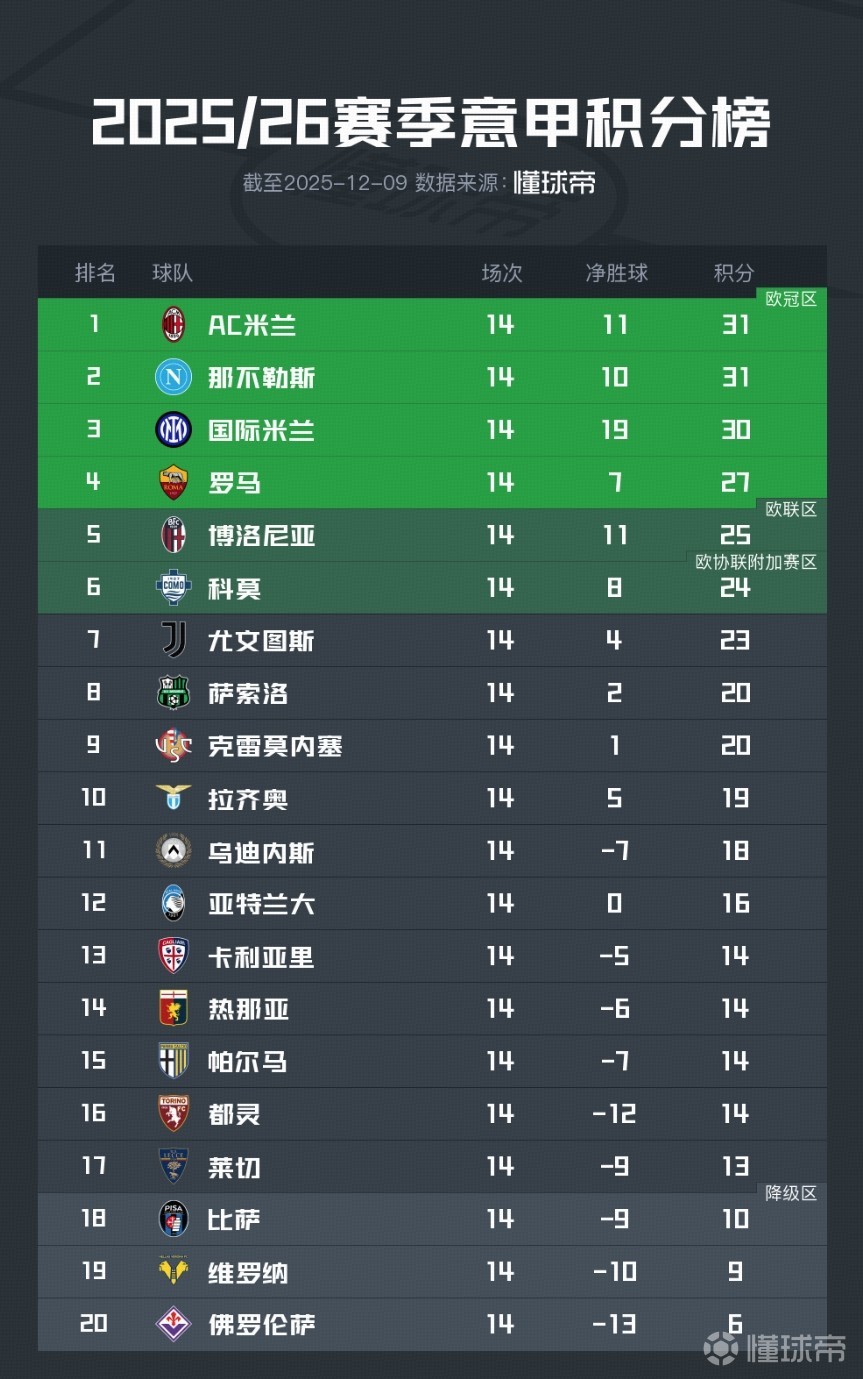
Task: Click the 比萨 club crest
Action: 173,1219
